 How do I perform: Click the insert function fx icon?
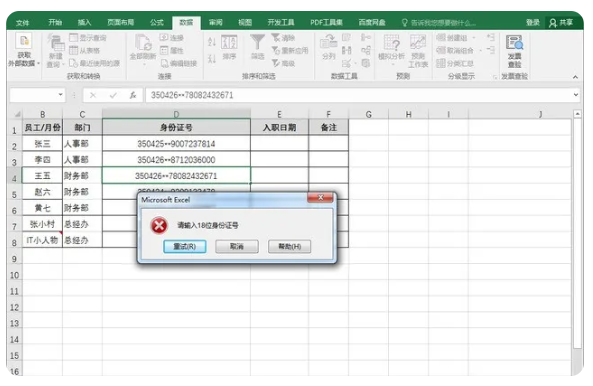[133, 95]
